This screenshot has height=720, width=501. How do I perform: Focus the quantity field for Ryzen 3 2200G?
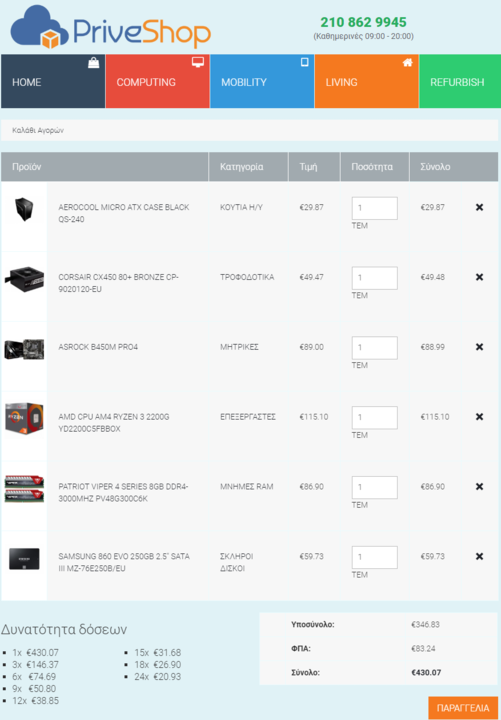click(x=375, y=418)
